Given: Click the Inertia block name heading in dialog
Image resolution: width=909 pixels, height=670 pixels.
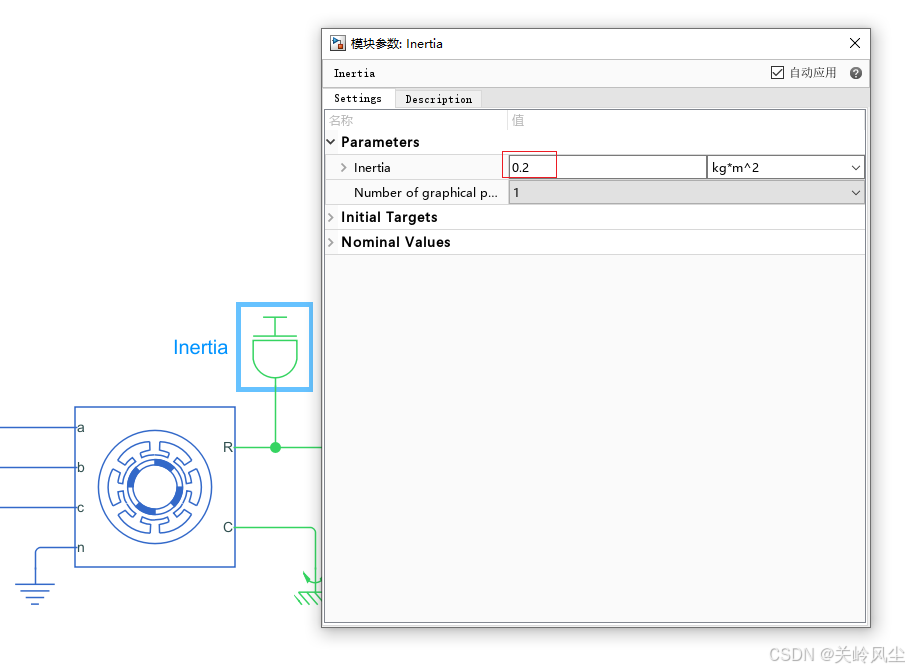Looking at the screenshot, I should pyautogui.click(x=354, y=74).
